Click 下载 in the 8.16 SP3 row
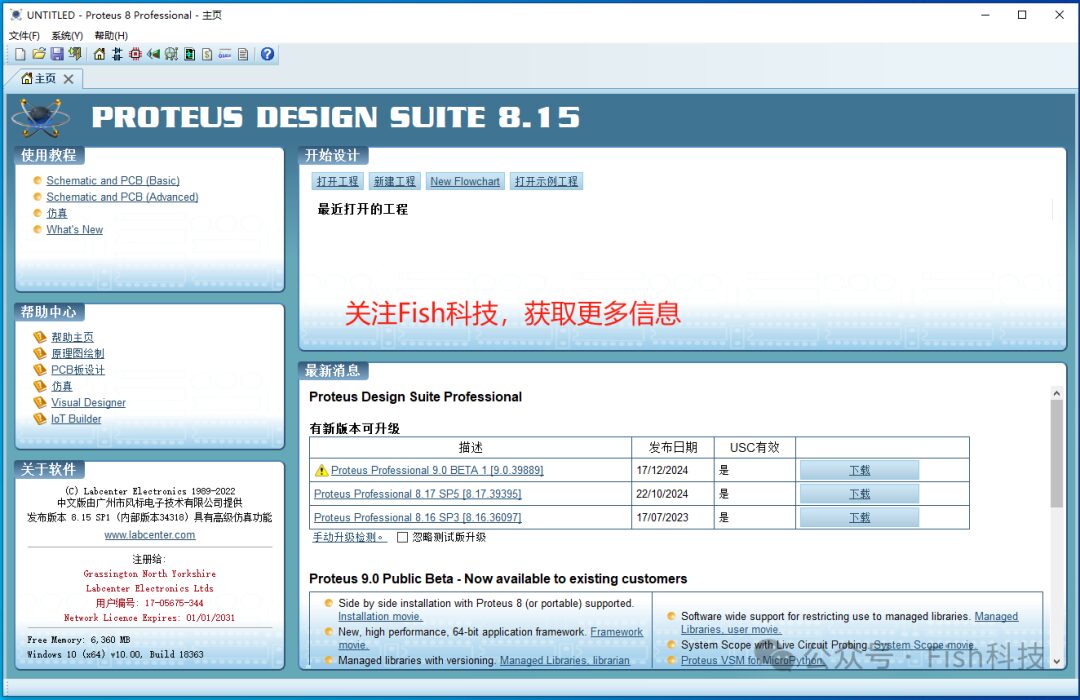The width and height of the screenshot is (1080, 700). pos(859,517)
